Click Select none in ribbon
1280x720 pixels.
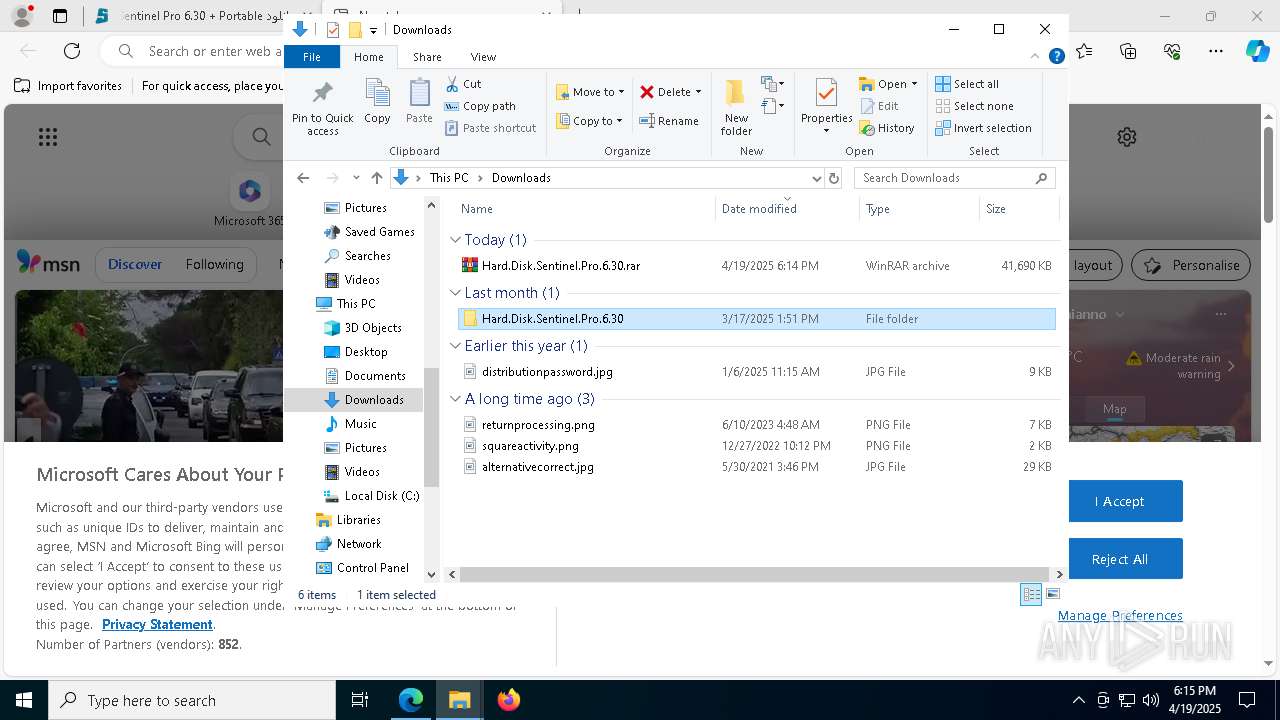[x=974, y=106]
